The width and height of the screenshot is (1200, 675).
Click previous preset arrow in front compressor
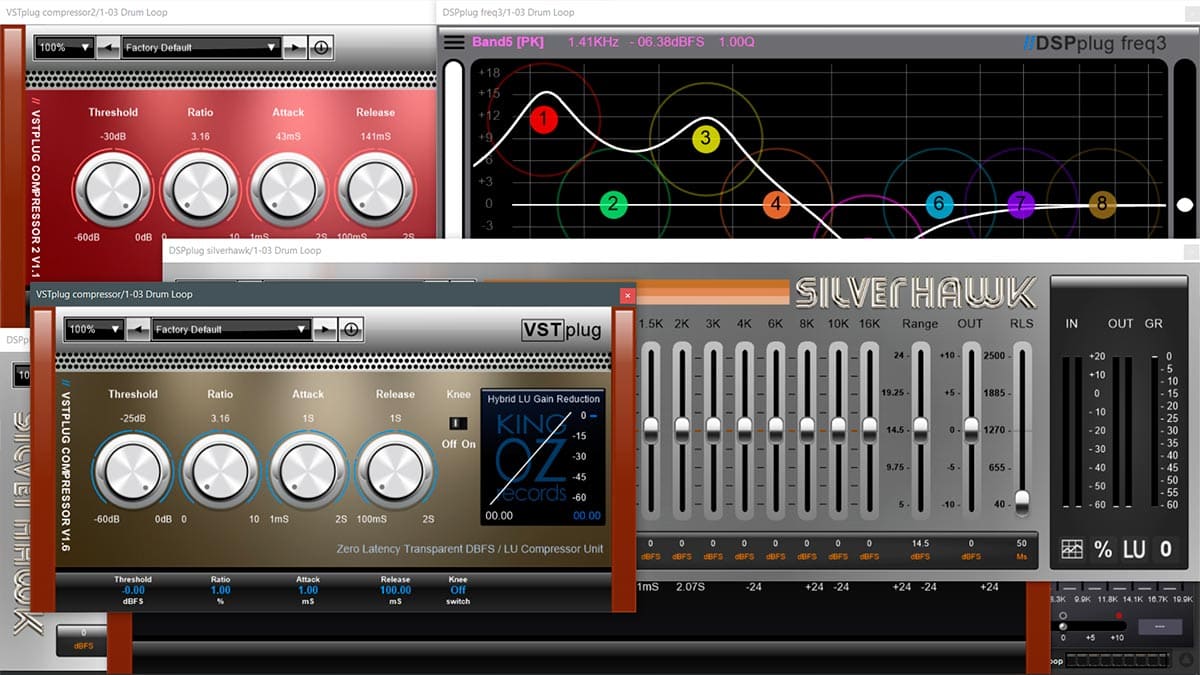click(x=138, y=329)
